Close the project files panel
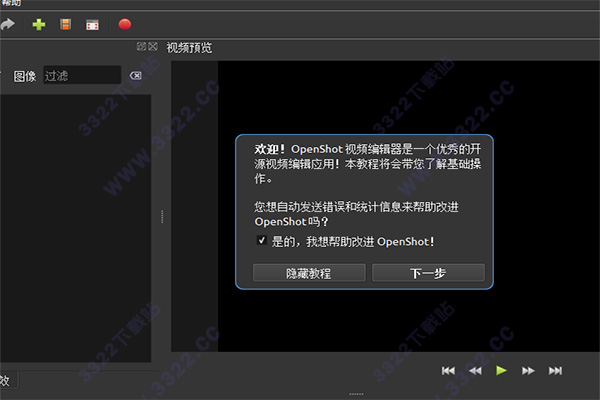The image size is (600, 400). [x=153, y=46]
